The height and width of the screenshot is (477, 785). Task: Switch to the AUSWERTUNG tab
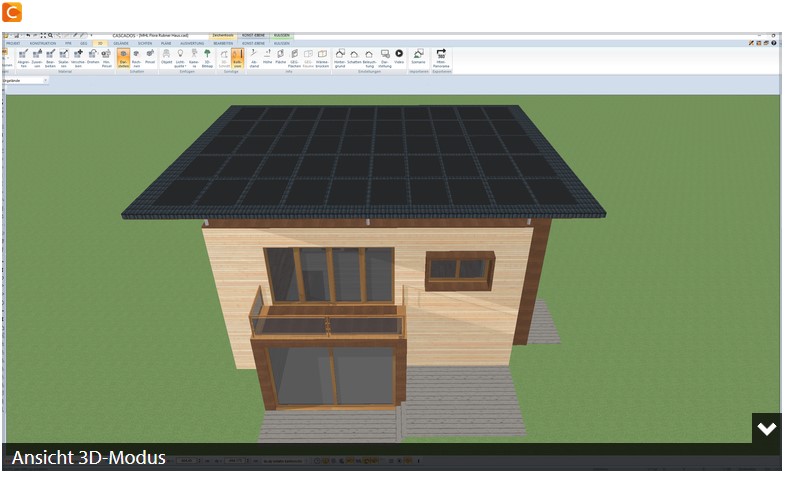(x=192, y=44)
